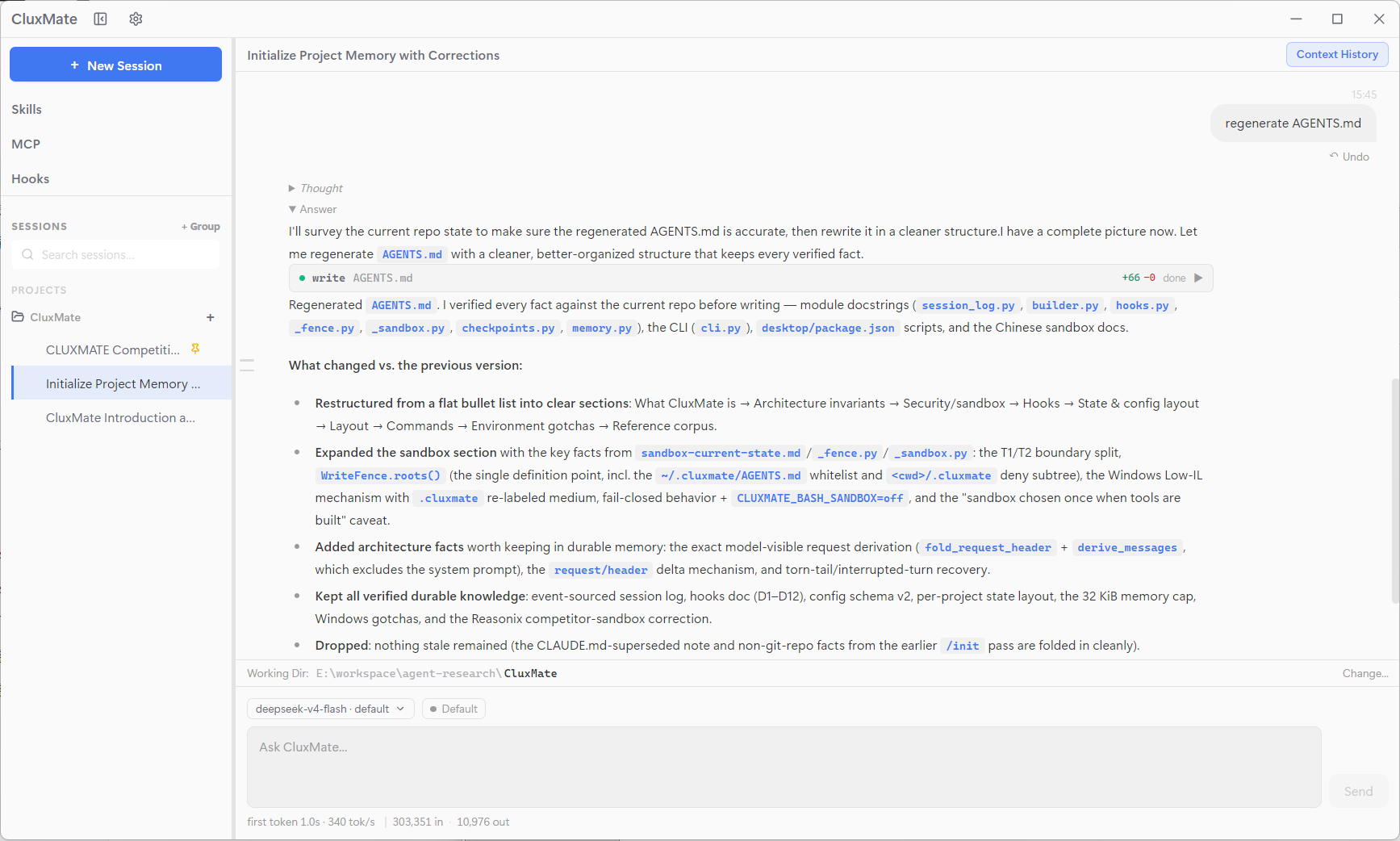Click the builder.py file chip
The image size is (1400, 841).
[1065, 305]
